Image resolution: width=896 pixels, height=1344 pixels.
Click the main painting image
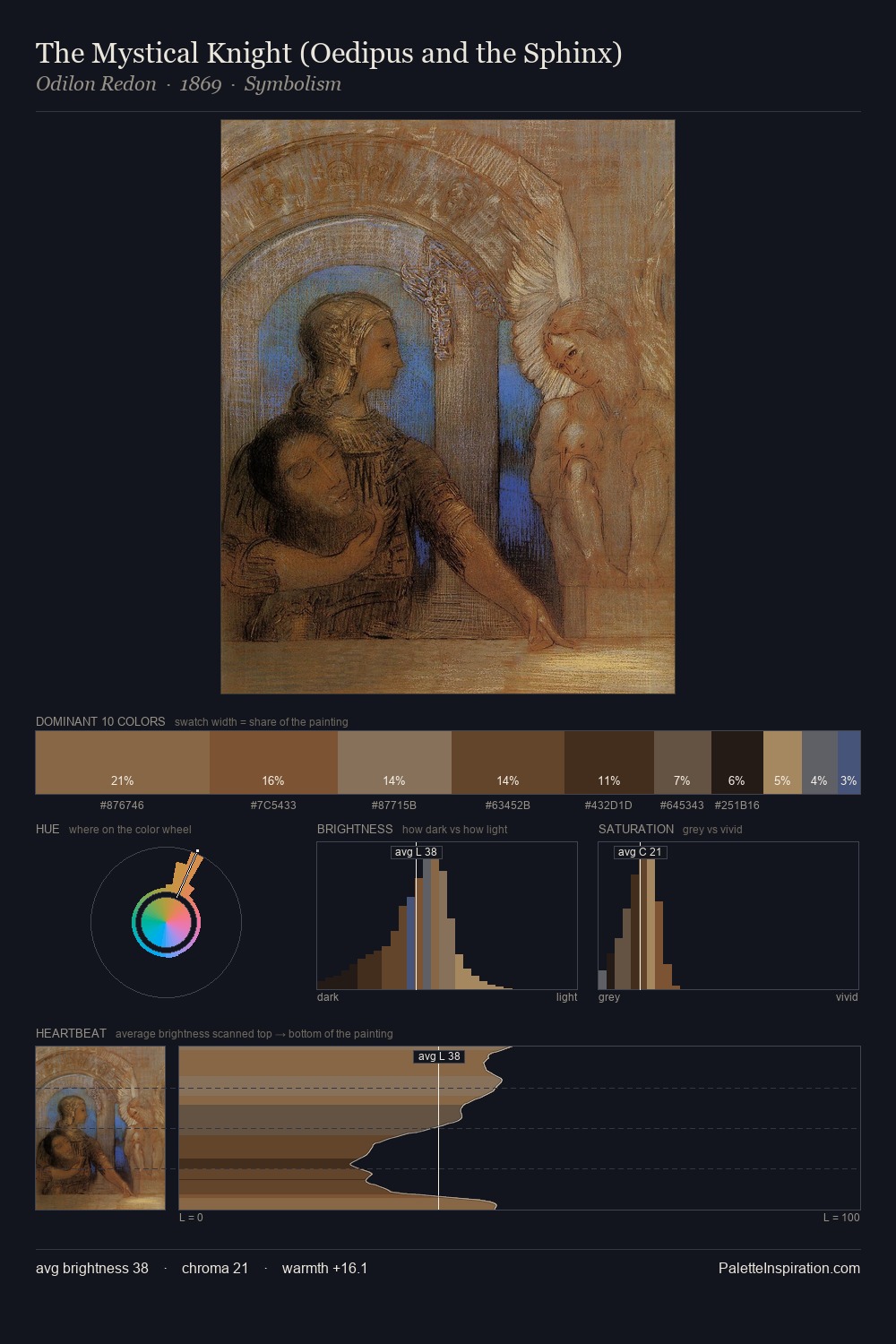click(x=448, y=407)
